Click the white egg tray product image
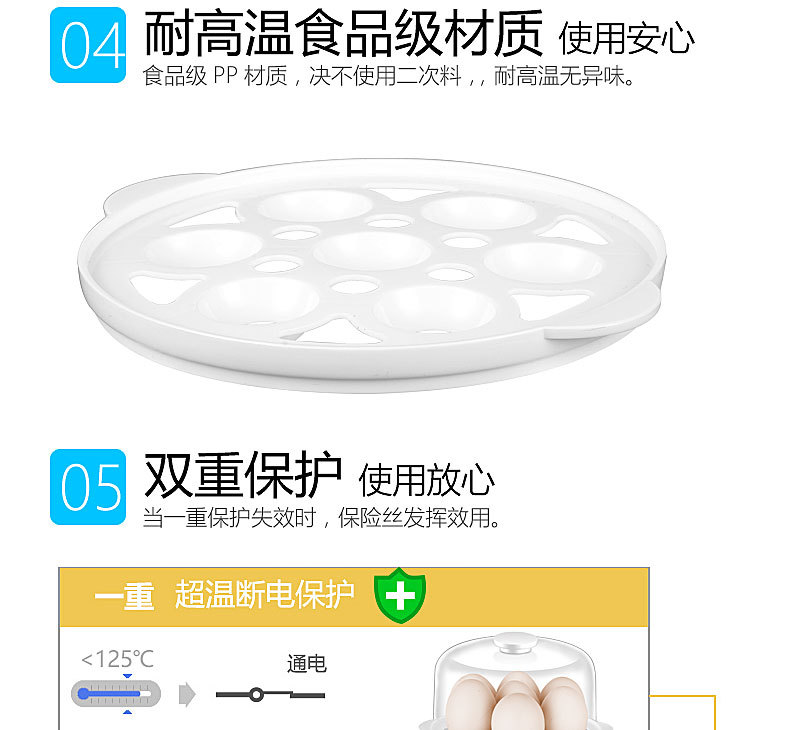Viewport: 790px width, 730px height. 372,275
